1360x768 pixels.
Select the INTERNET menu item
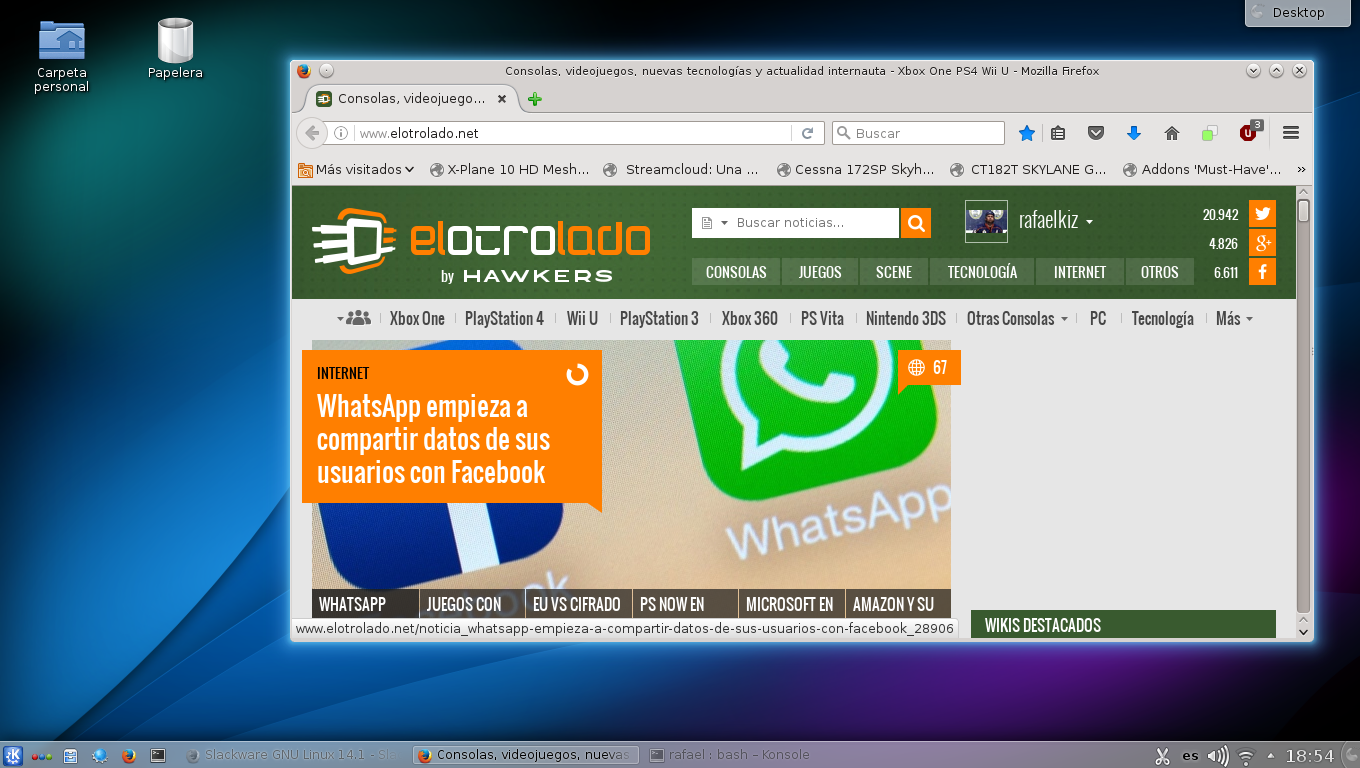pyautogui.click(x=1080, y=272)
